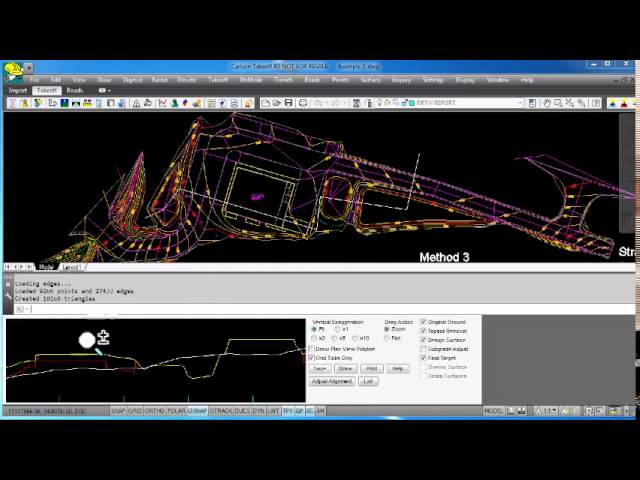Open the Surface menu
The image size is (640, 480).
tap(370, 80)
